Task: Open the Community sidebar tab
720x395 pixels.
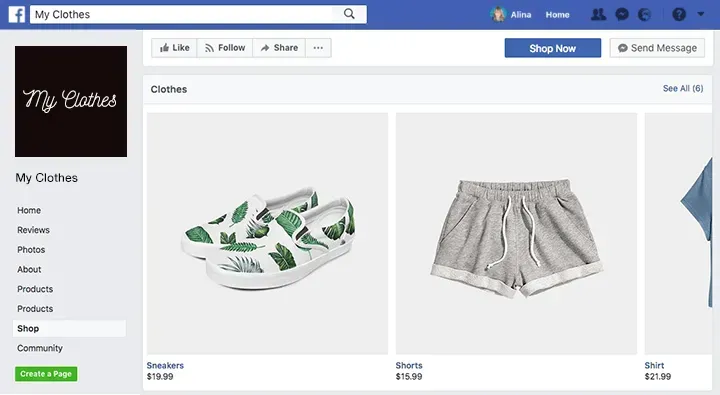Action: tap(40, 348)
